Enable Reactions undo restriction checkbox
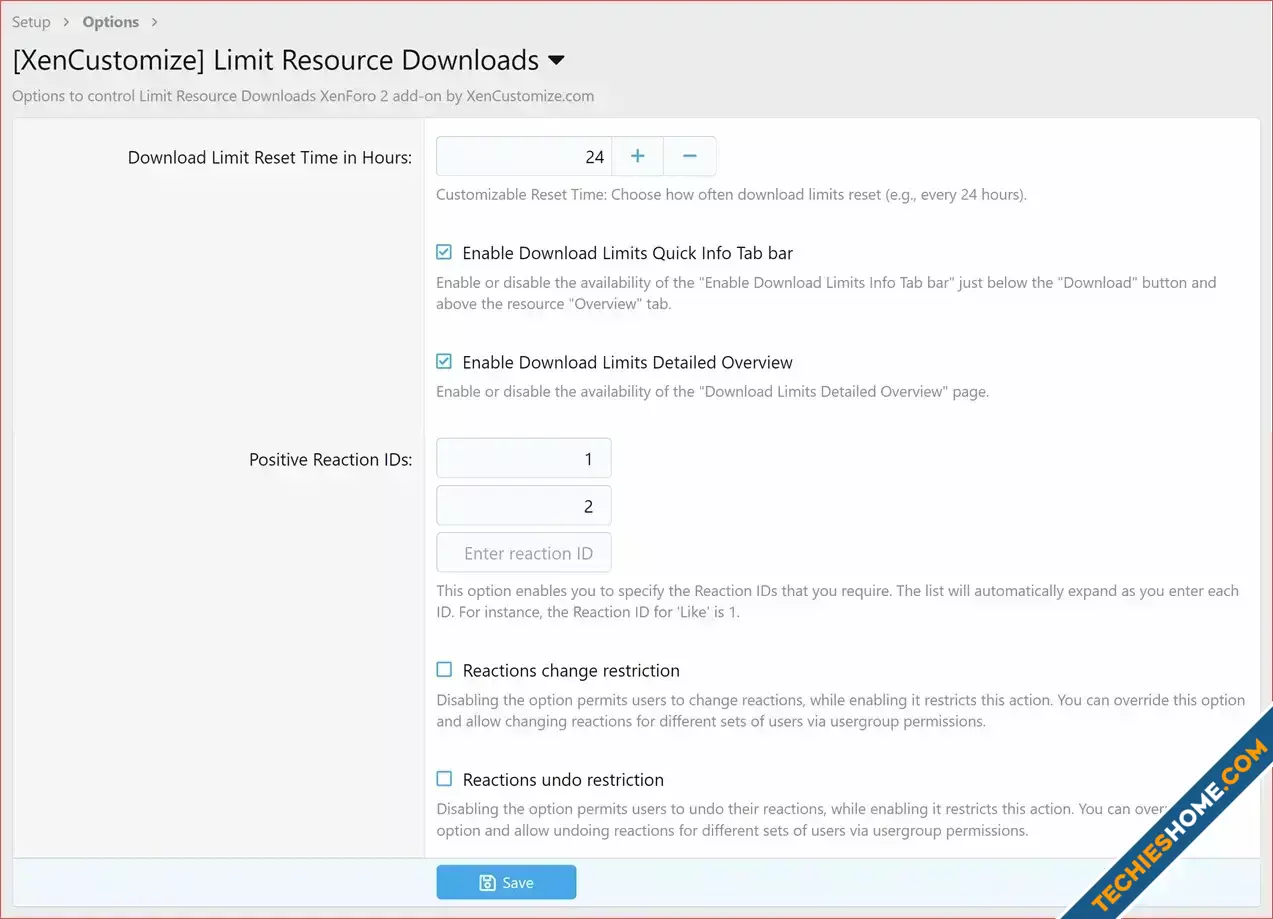The image size is (1273, 919). tap(444, 779)
